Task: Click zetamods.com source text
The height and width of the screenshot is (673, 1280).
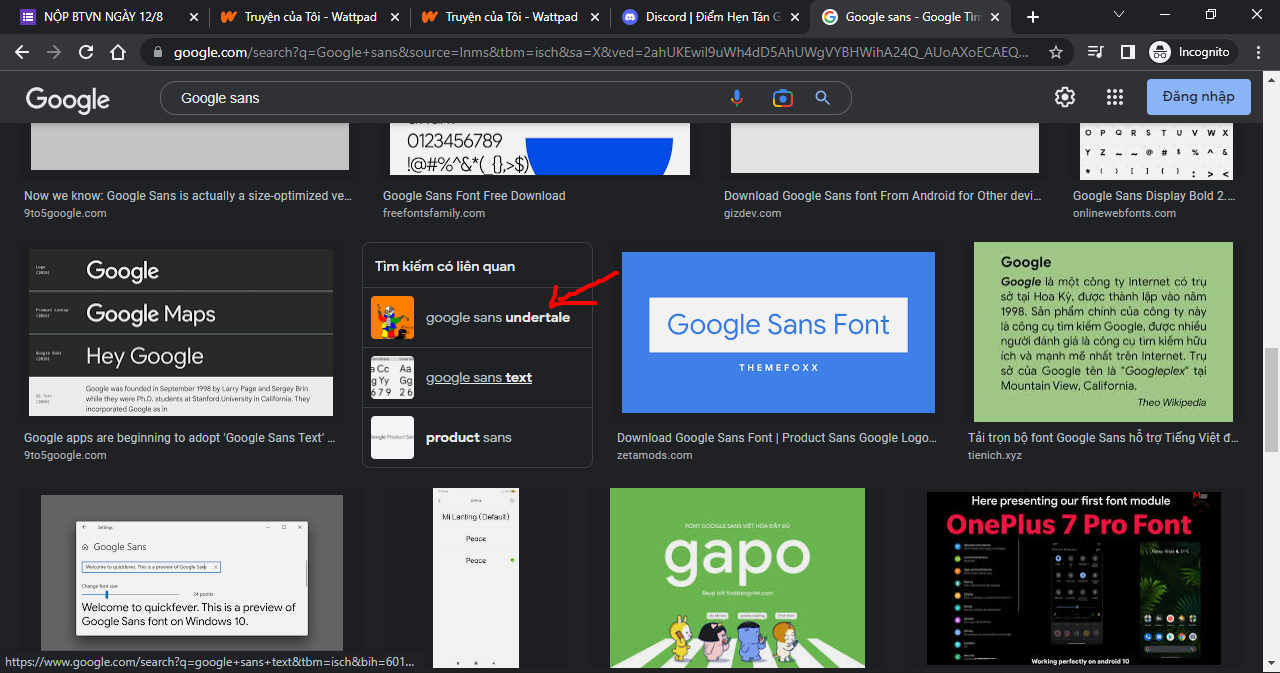Action: 654,455
